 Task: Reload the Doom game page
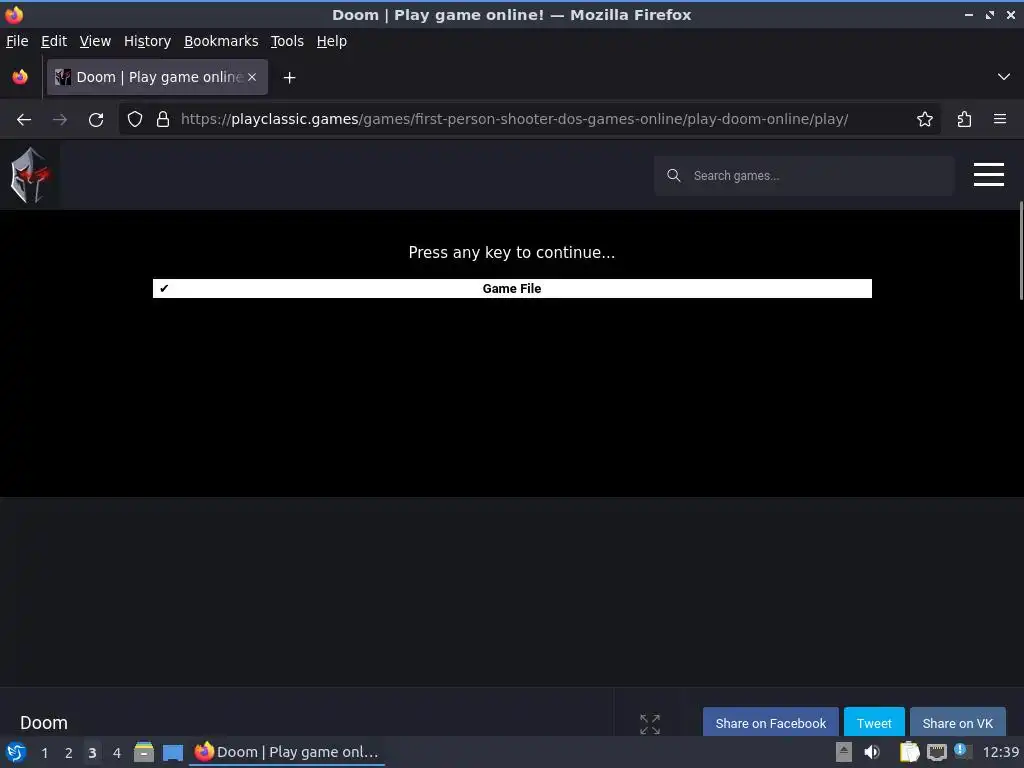[96, 120]
